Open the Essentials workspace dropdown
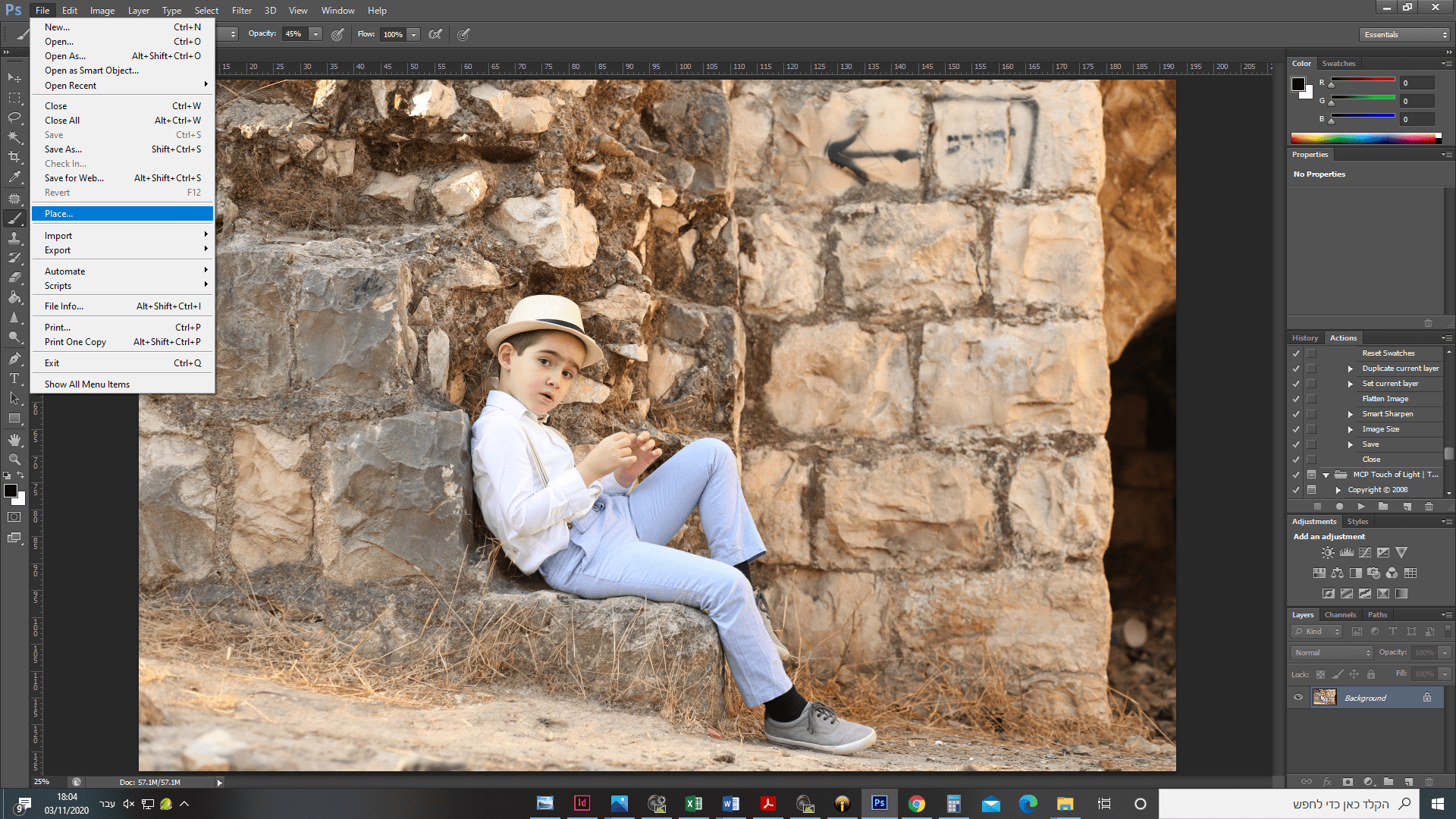This screenshot has height=819, width=1456. pos(1404,35)
